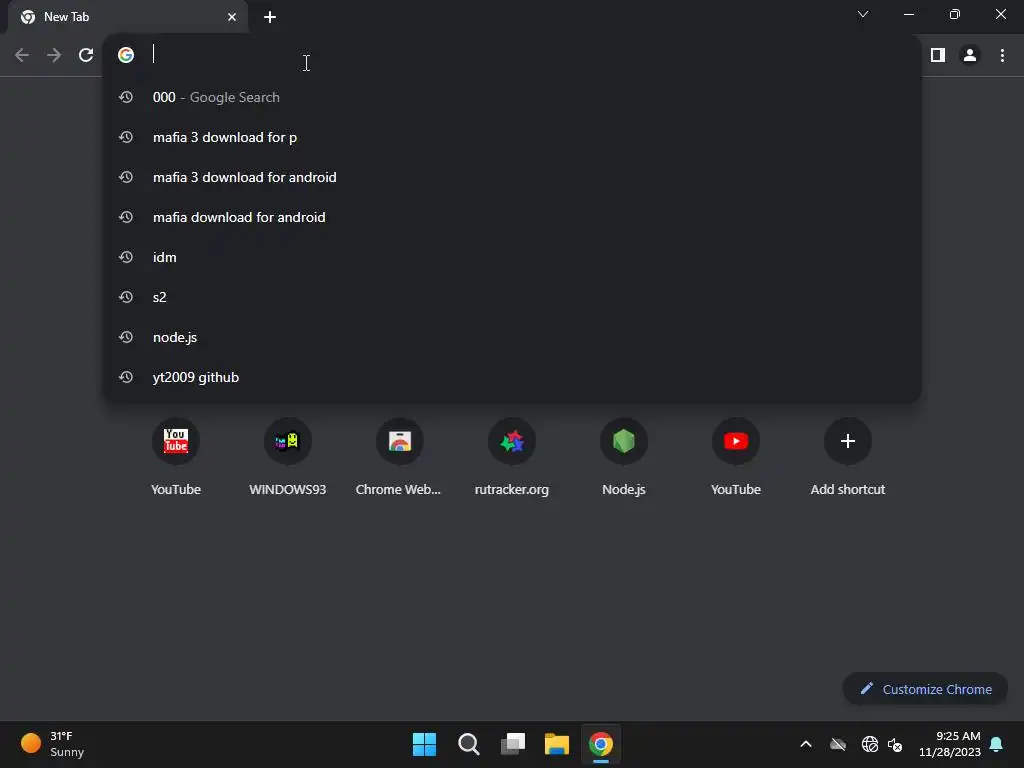Image resolution: width=1024 pixels, height=768 pixels.
Task: Choose 'mafia 3 download for android' suggestion
Action: pos(513,177)
